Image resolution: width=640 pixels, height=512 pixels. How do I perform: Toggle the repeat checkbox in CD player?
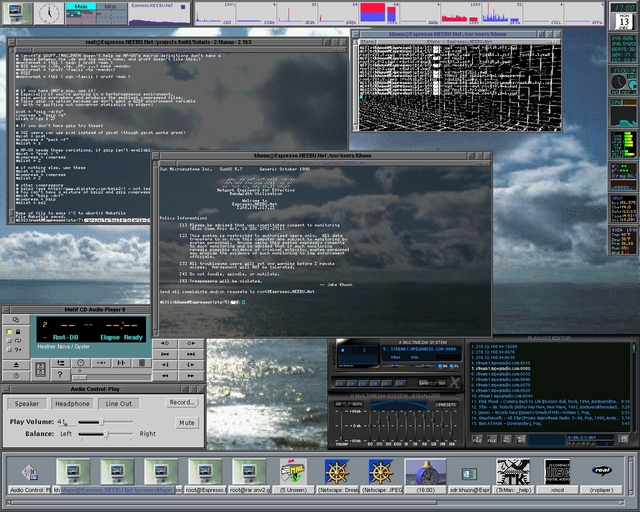pos(9,341)
